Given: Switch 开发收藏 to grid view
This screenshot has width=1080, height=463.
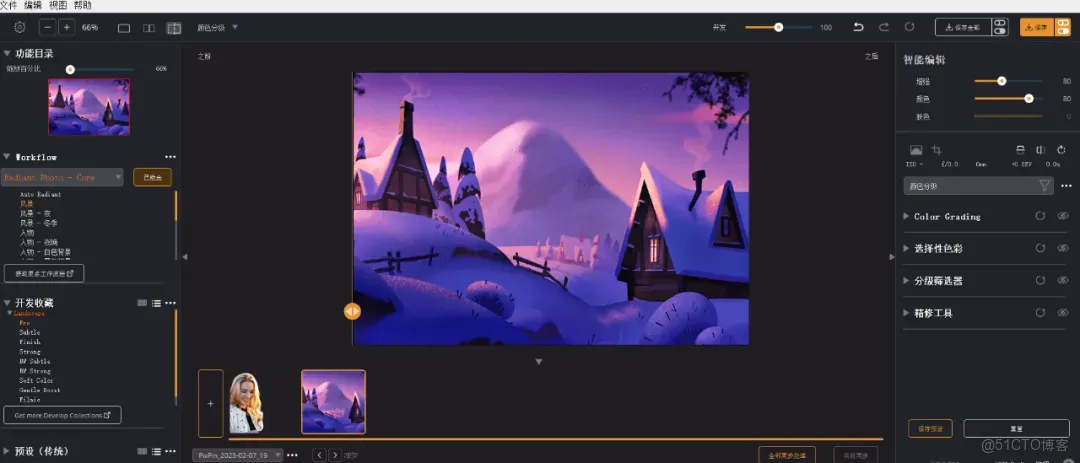Looking at the screenshot, I should click(x=142, y=303).
